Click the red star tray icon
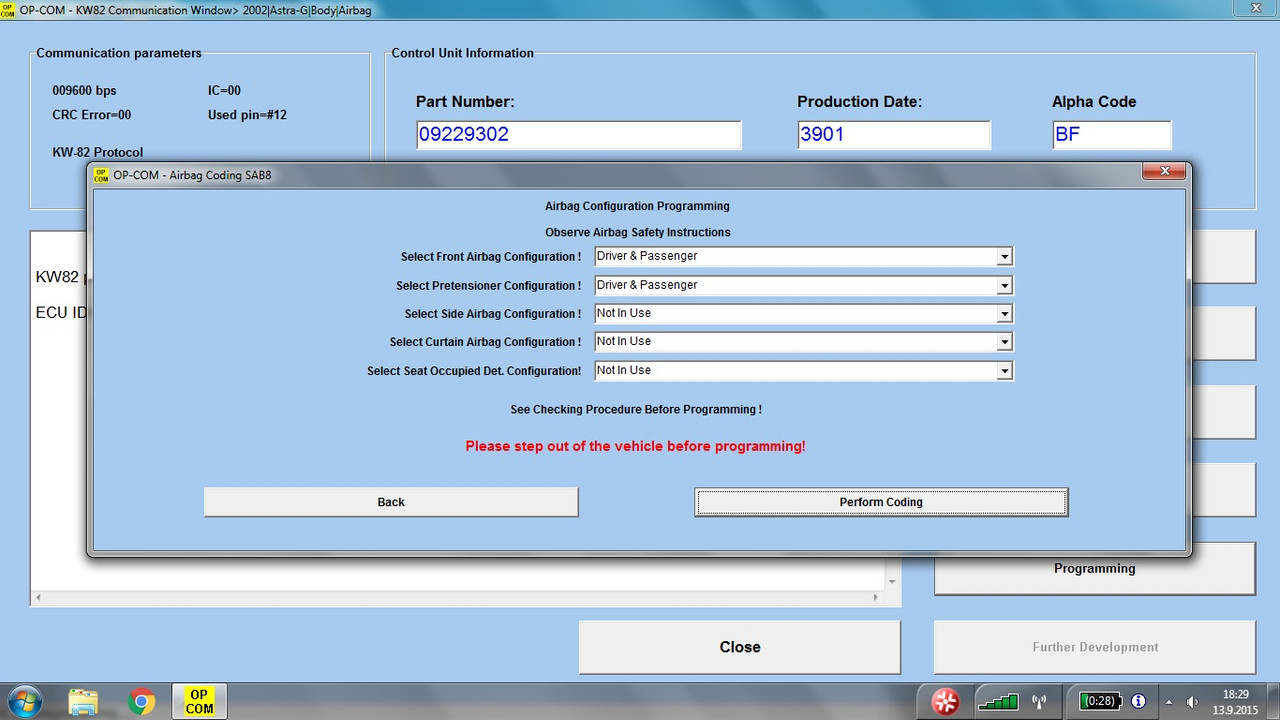 coord(944,702)
